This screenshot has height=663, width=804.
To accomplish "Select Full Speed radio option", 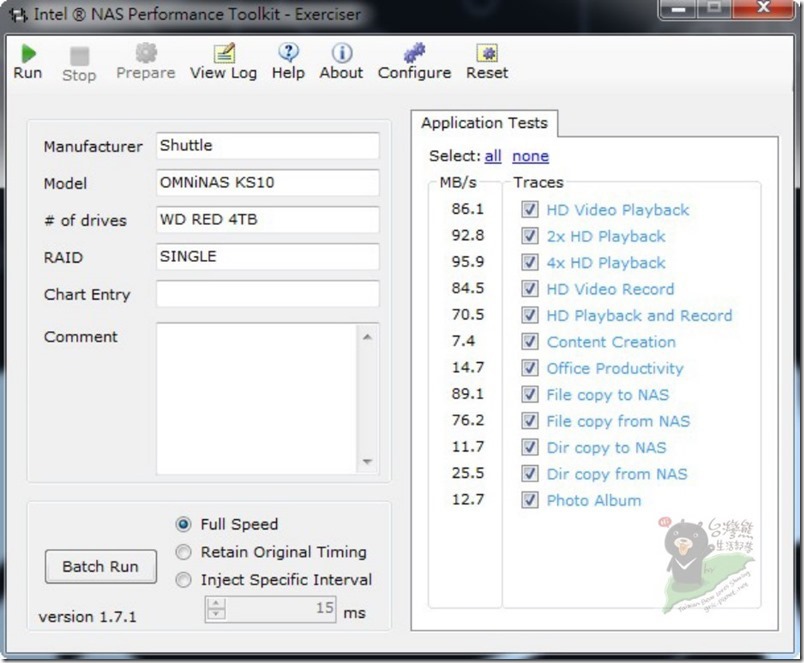I will [x=183, y=524].
